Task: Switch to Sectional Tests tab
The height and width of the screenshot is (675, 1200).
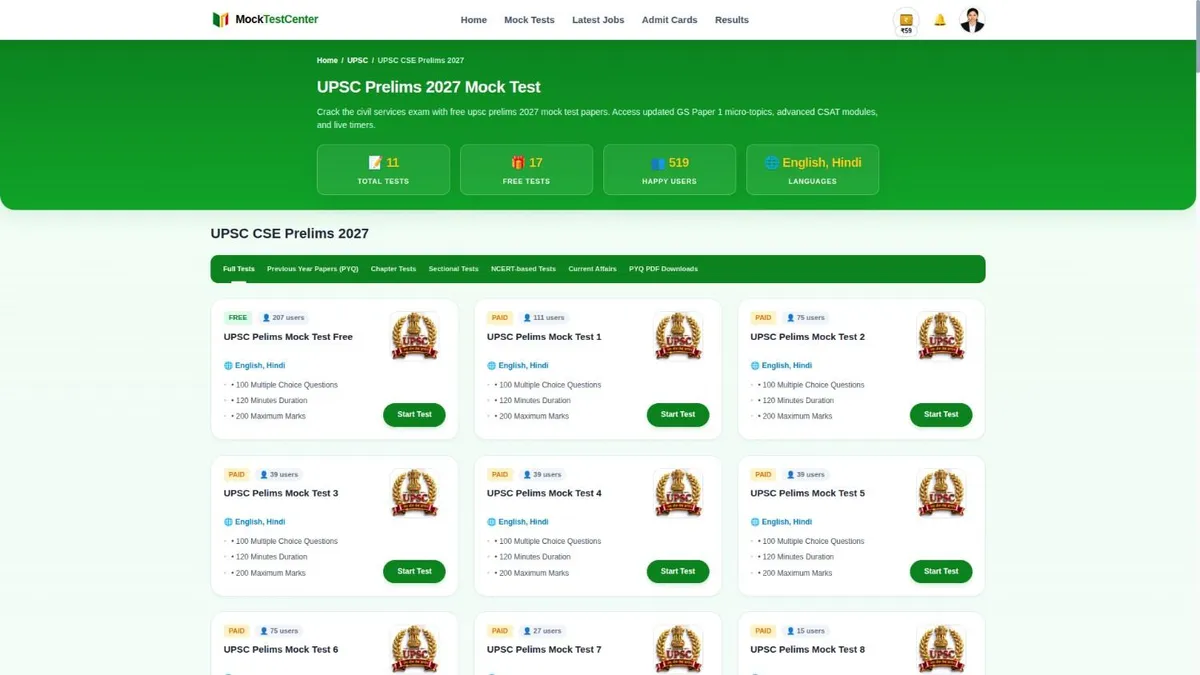Action: [x=454, y=269]
